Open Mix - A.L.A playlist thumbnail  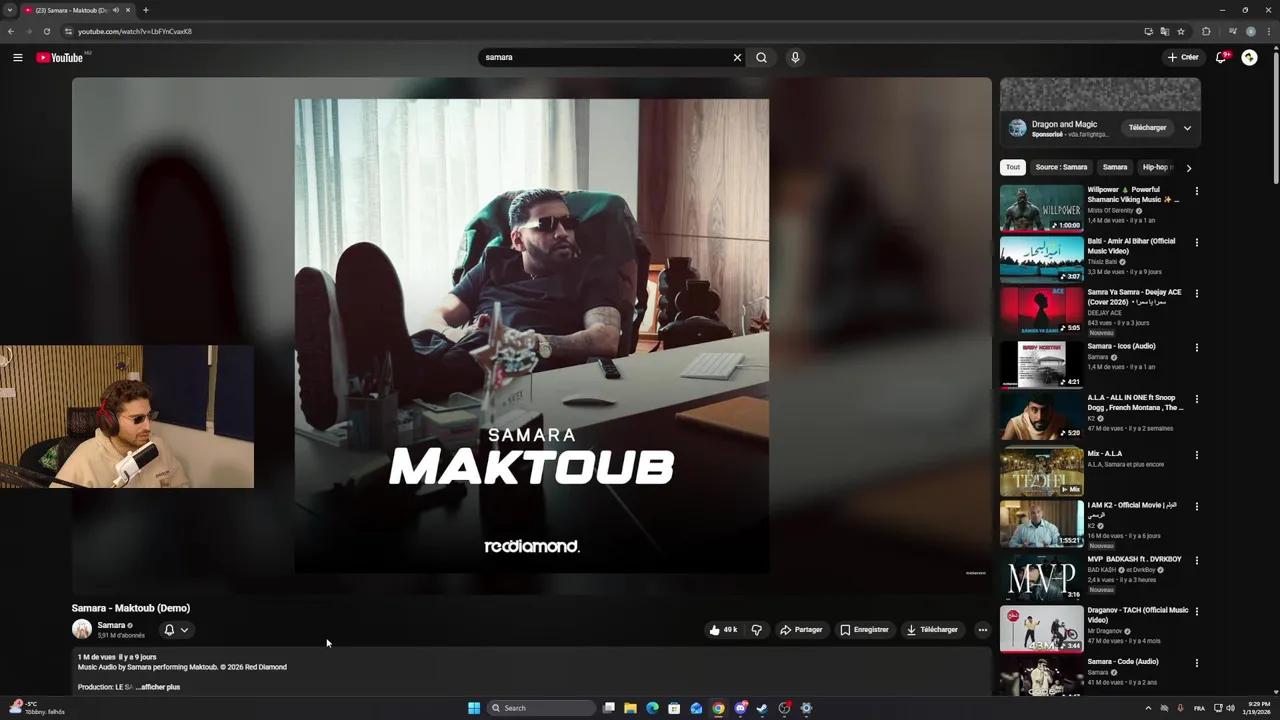[x=1041, y=472]
